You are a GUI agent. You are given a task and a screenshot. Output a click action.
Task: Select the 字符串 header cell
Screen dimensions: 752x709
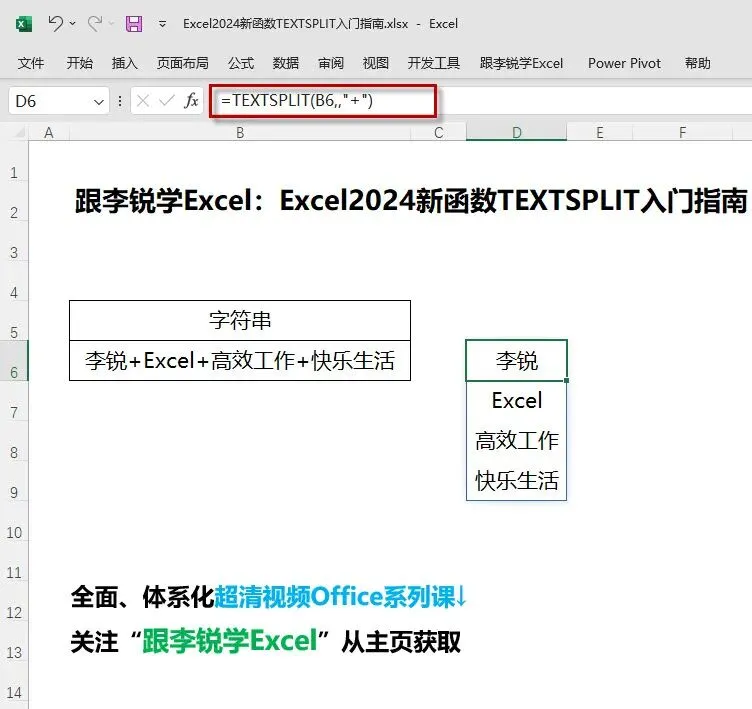point(240,320)
